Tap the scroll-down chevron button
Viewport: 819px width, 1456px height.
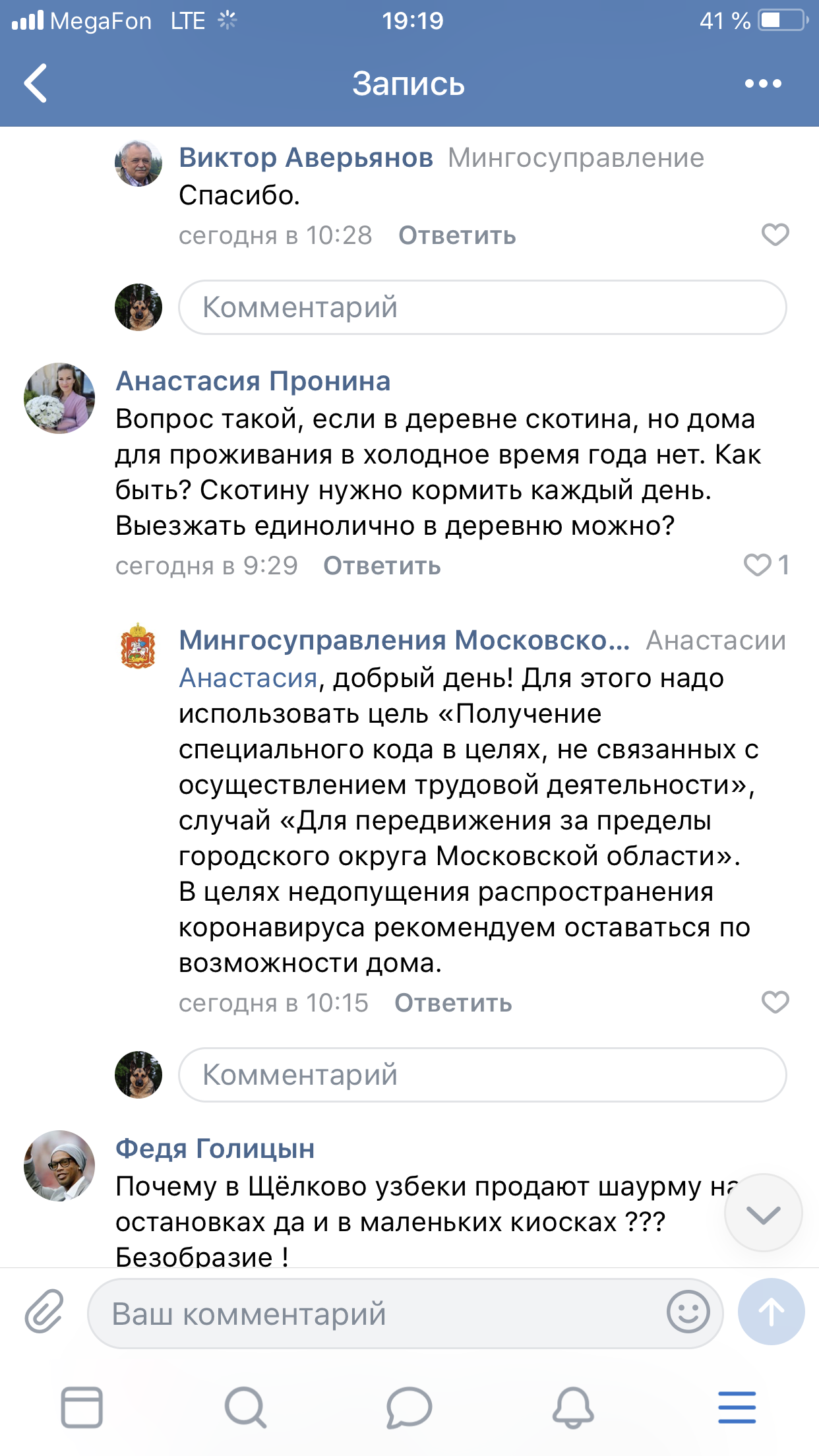[x=763, y=1213]
